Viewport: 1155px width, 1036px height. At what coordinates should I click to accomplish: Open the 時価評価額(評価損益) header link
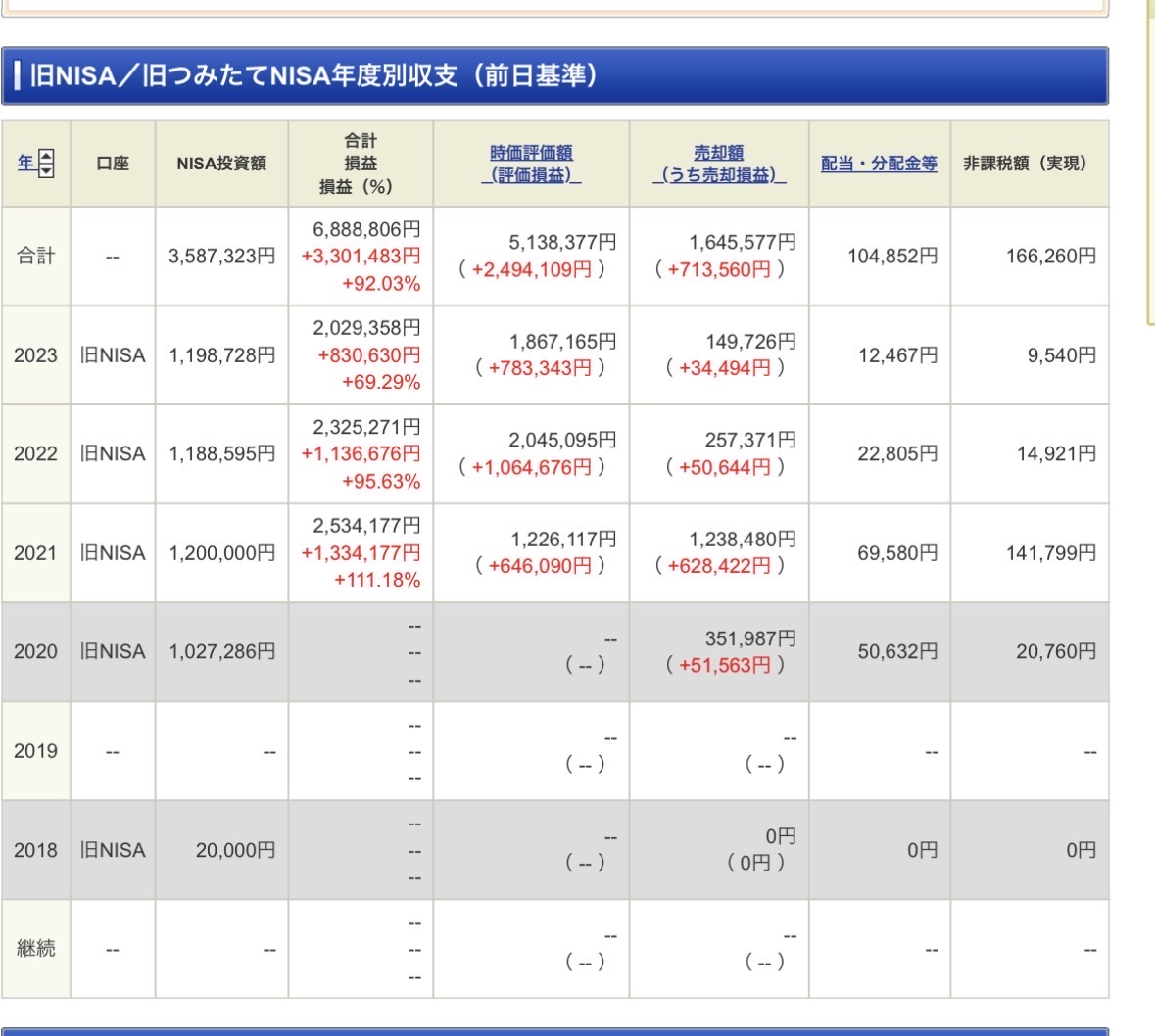point(531,164)
